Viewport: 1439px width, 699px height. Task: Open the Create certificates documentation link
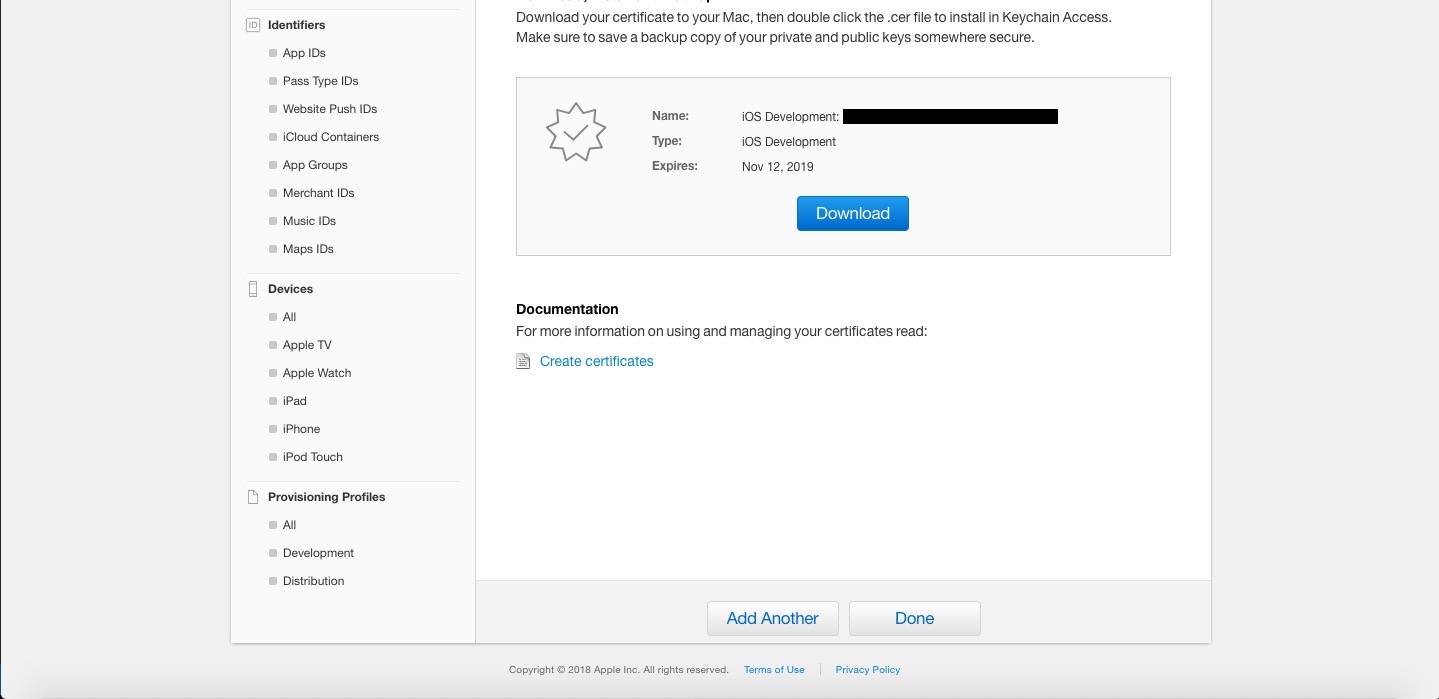click(x=596, y=361)
